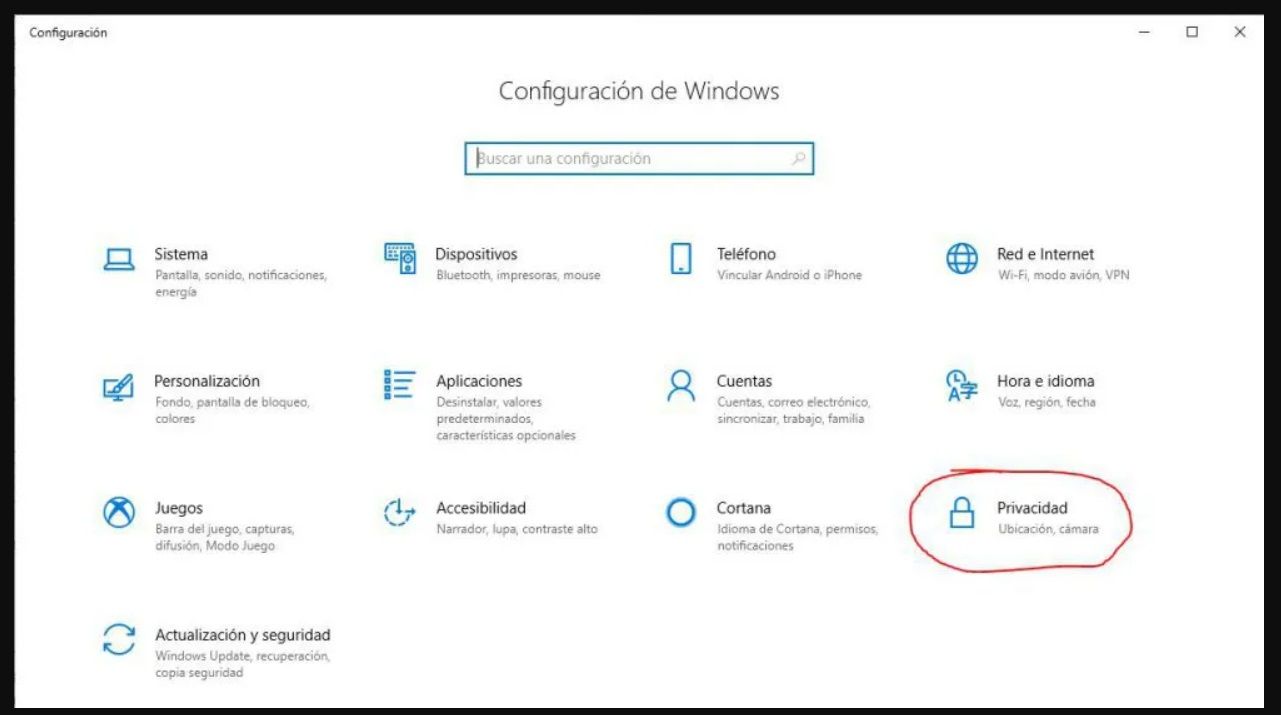Go to Actualización y seguridad text

click(242, 635)
